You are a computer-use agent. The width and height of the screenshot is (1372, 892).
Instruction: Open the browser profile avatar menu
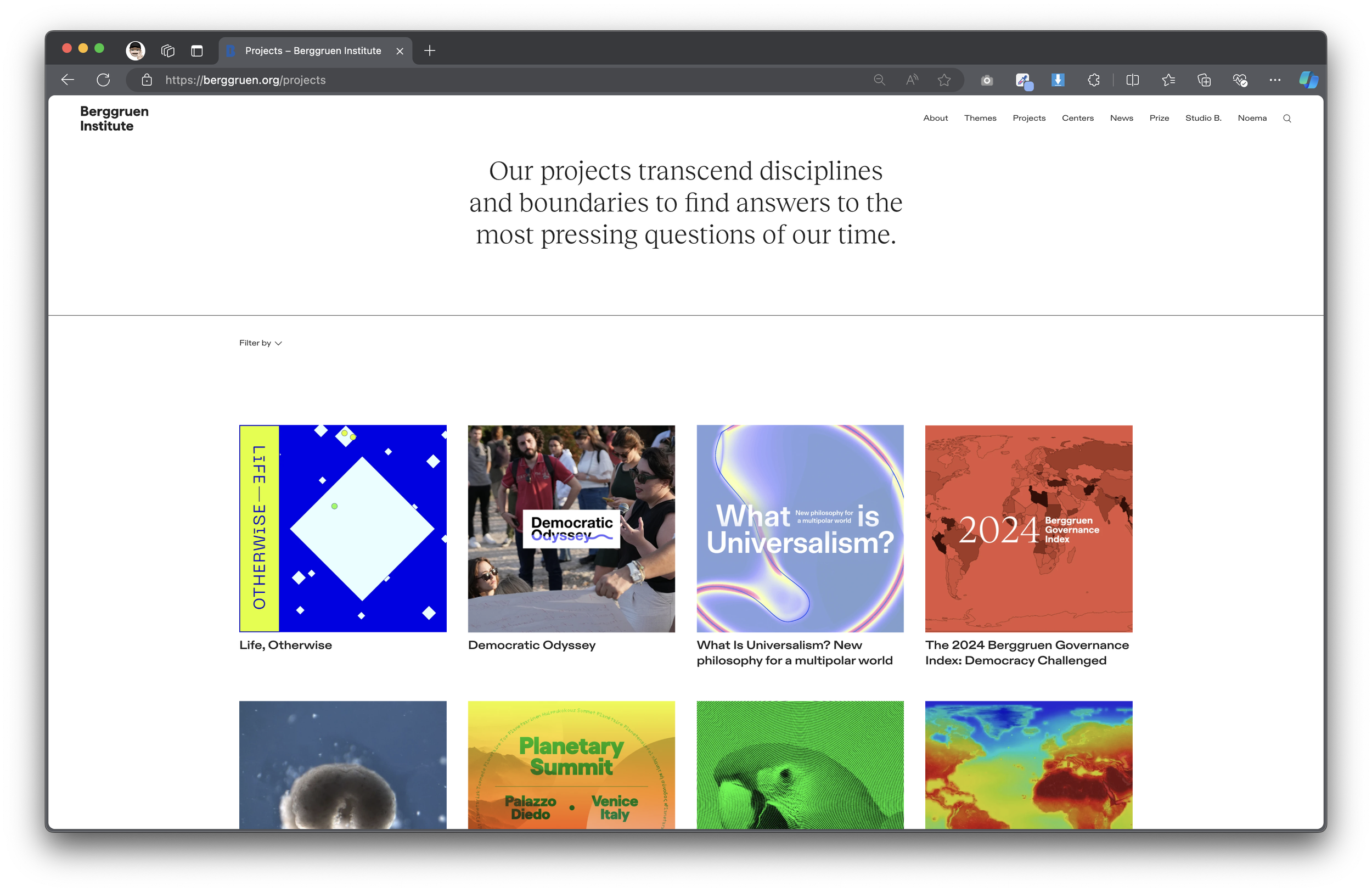point(136,51)
